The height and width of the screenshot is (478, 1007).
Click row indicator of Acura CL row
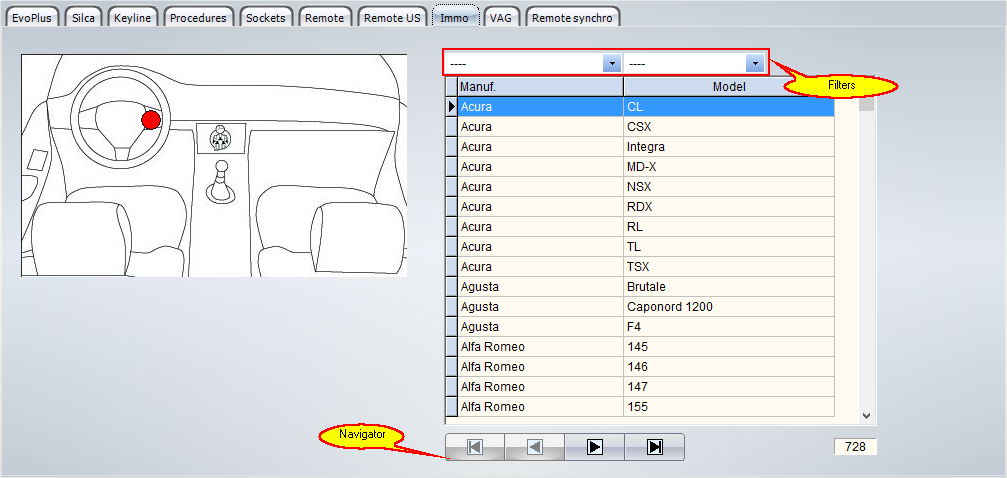(x=451, y=107)
